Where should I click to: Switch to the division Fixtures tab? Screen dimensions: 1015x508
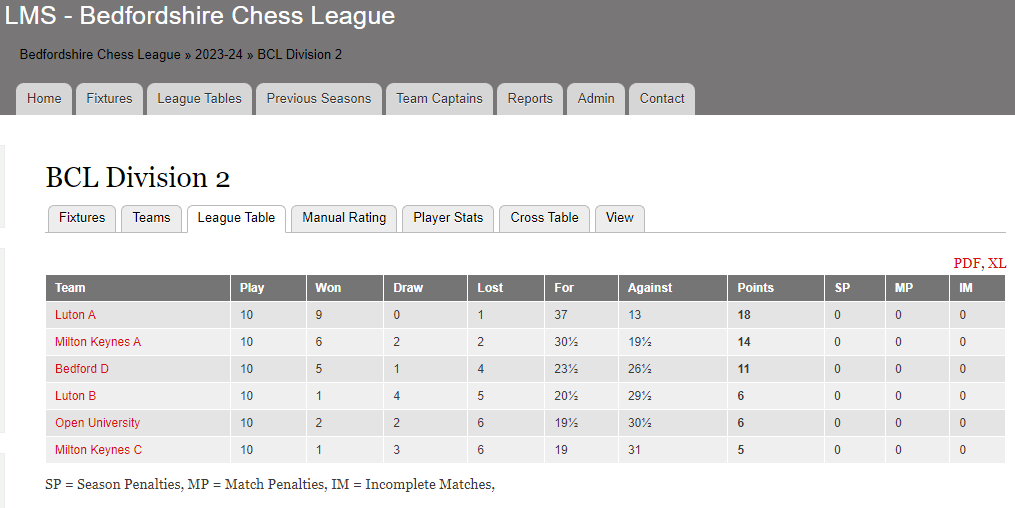point(82,218)
